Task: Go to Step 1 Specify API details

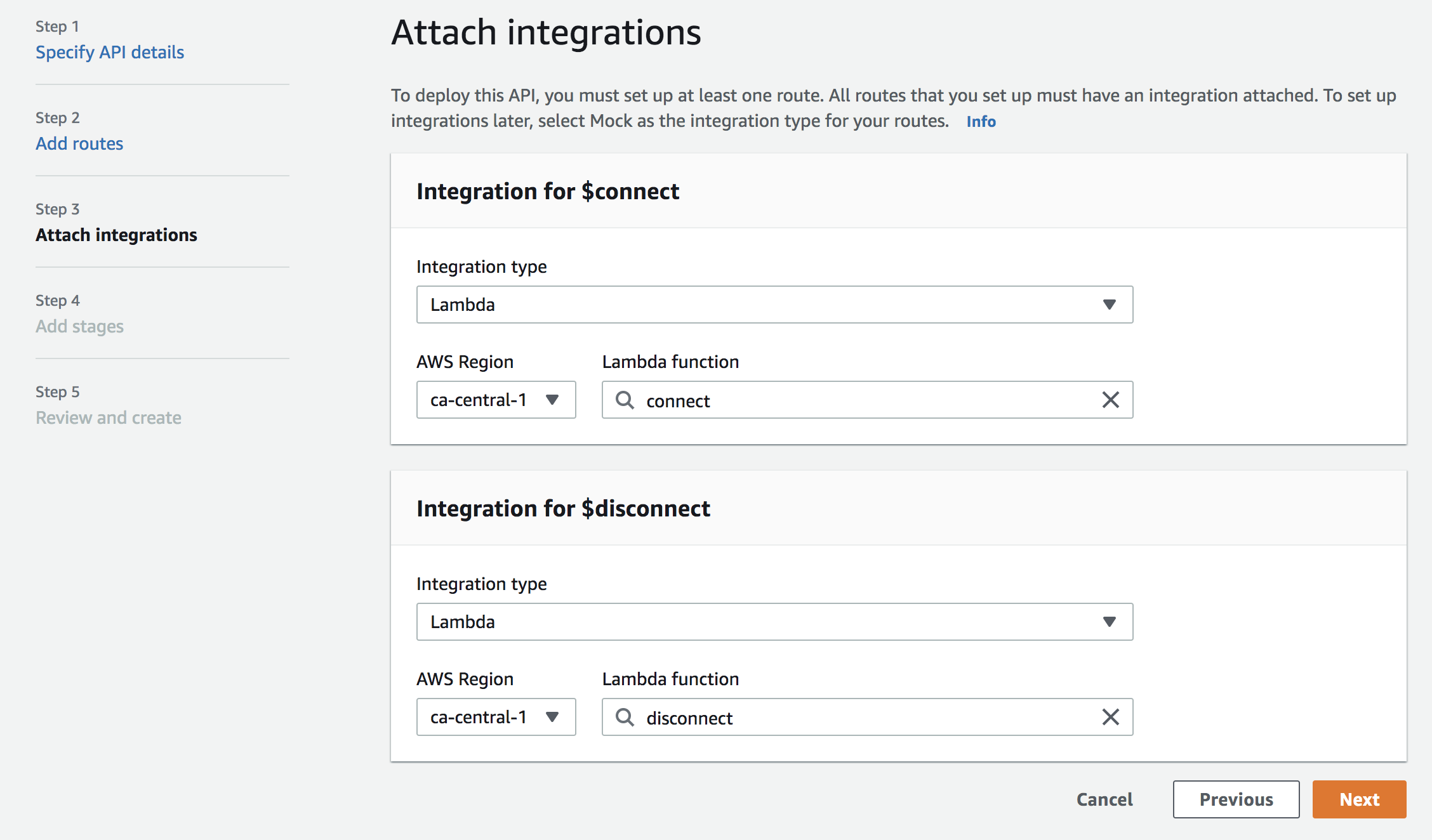Action: pyautogui.click(x=110, y=52)
